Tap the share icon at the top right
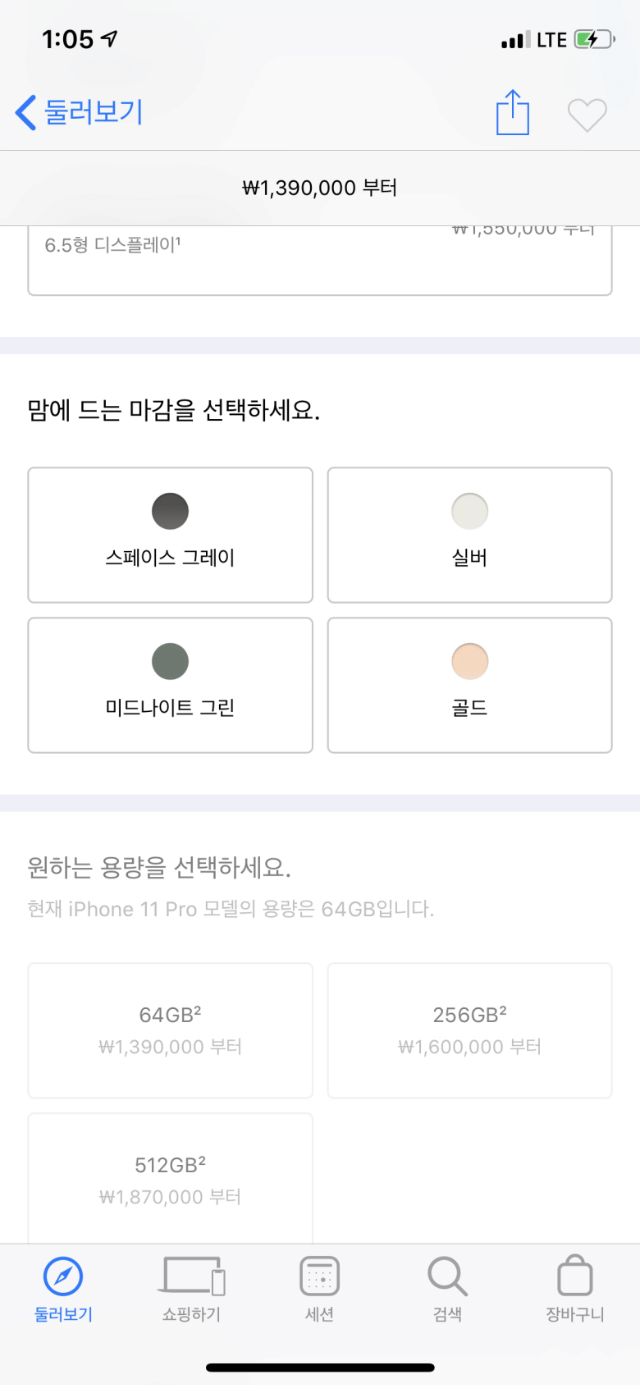The height and width of the screenshot is (1385, 640). 512,113
